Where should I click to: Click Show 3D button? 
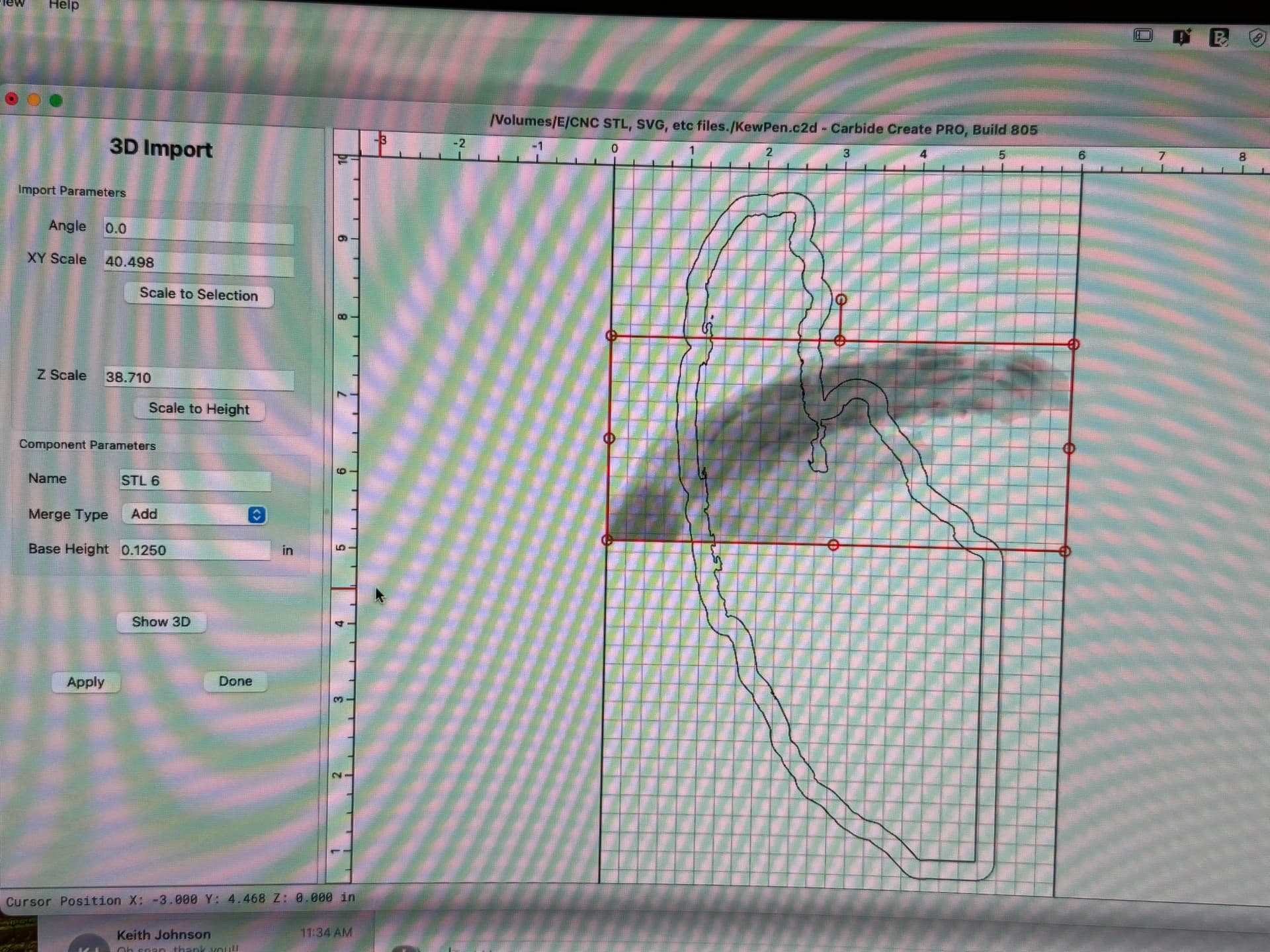point(161,622)
